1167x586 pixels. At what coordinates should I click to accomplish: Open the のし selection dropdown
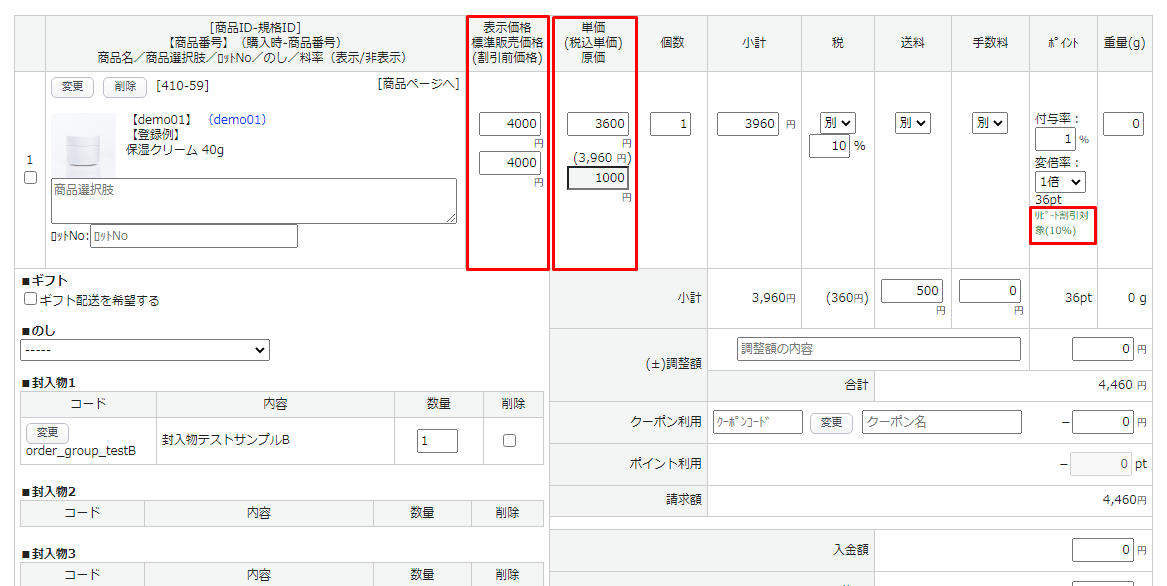[x=145, y=350]
